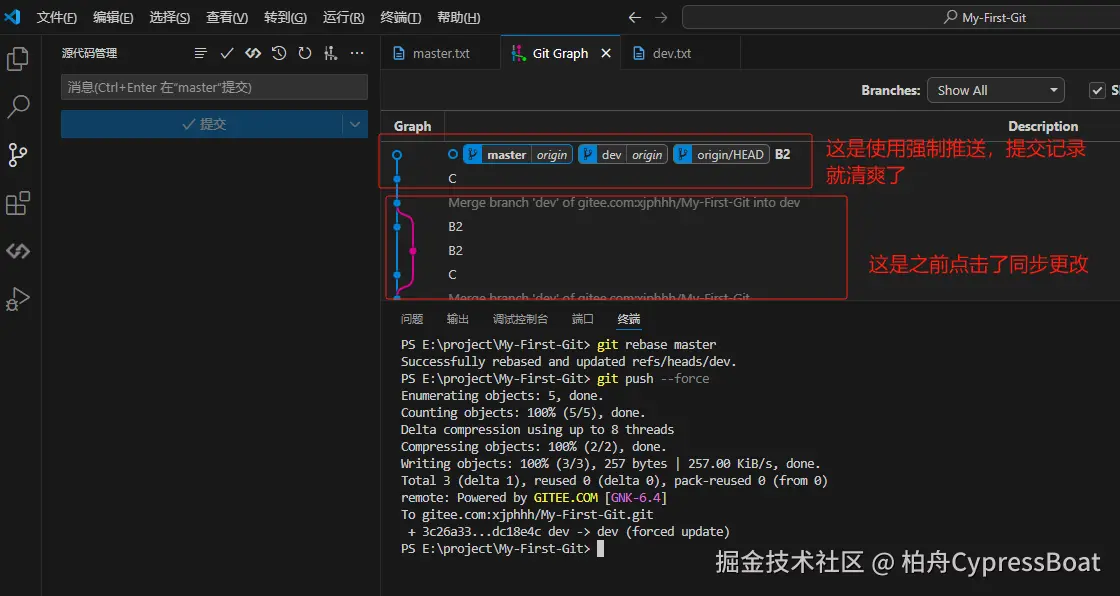Click angle-brackets icon in source control toolbar
The image size is (1120, 596).
coord(253,53)
